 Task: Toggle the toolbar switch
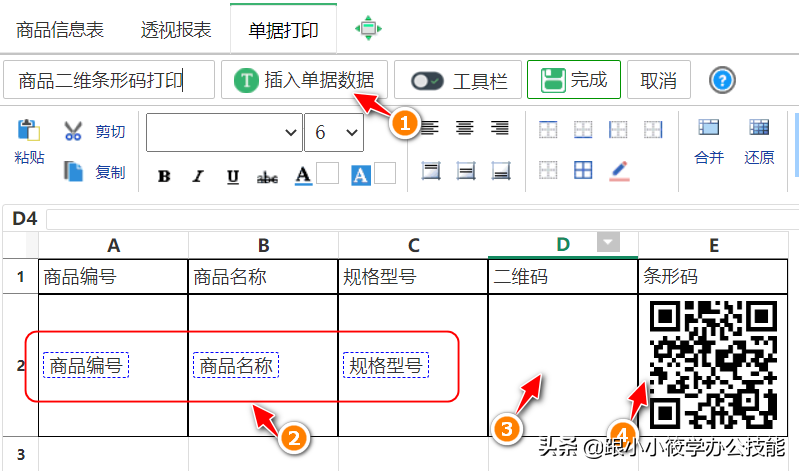(x=428, y=81)
